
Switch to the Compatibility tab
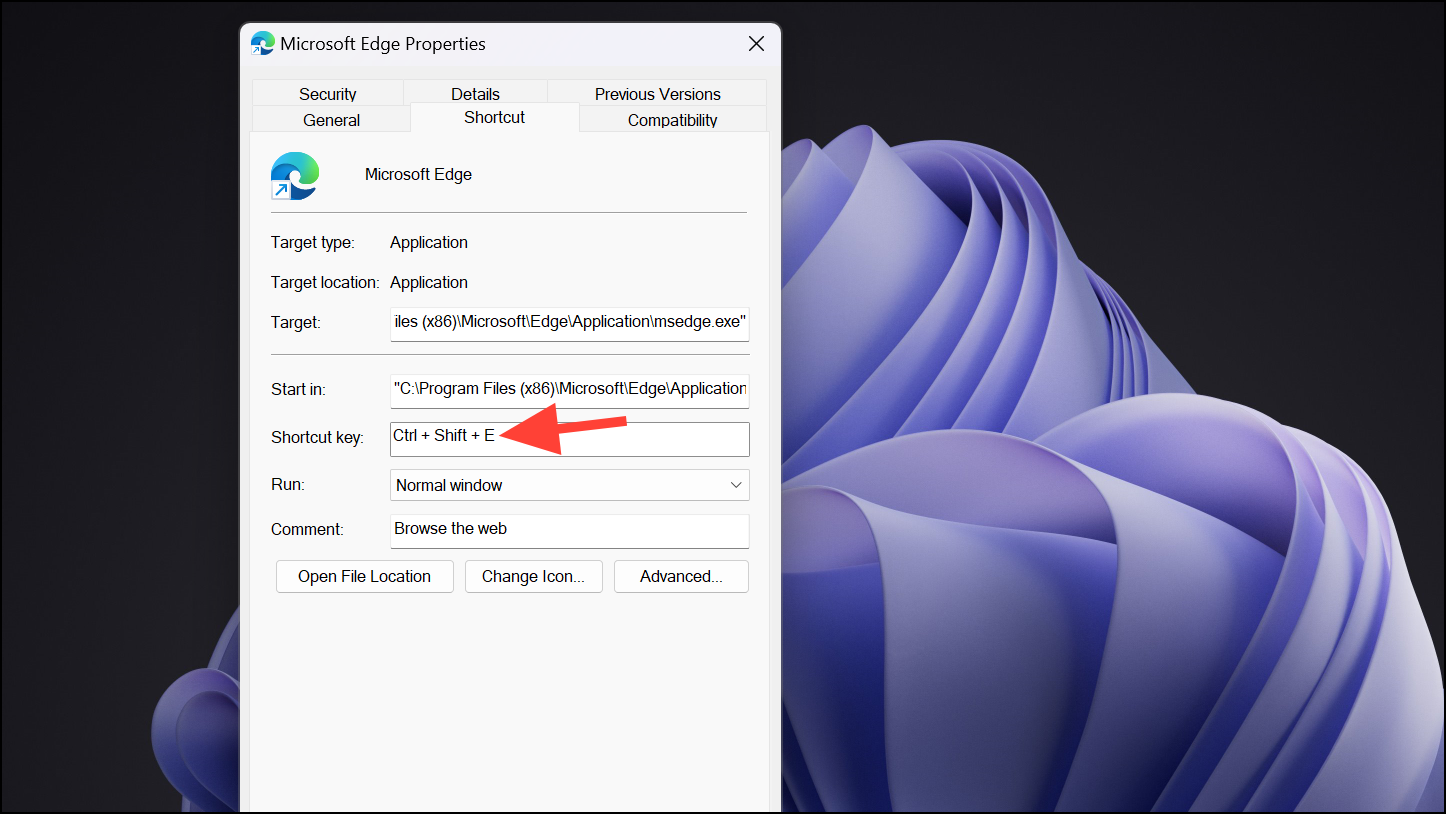point(671,119)
